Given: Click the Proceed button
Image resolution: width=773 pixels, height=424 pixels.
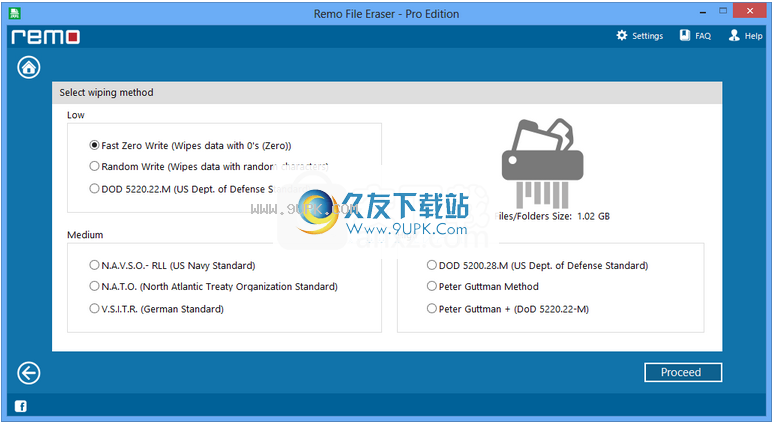Looking at the screenshot, I should pos(683,372).
